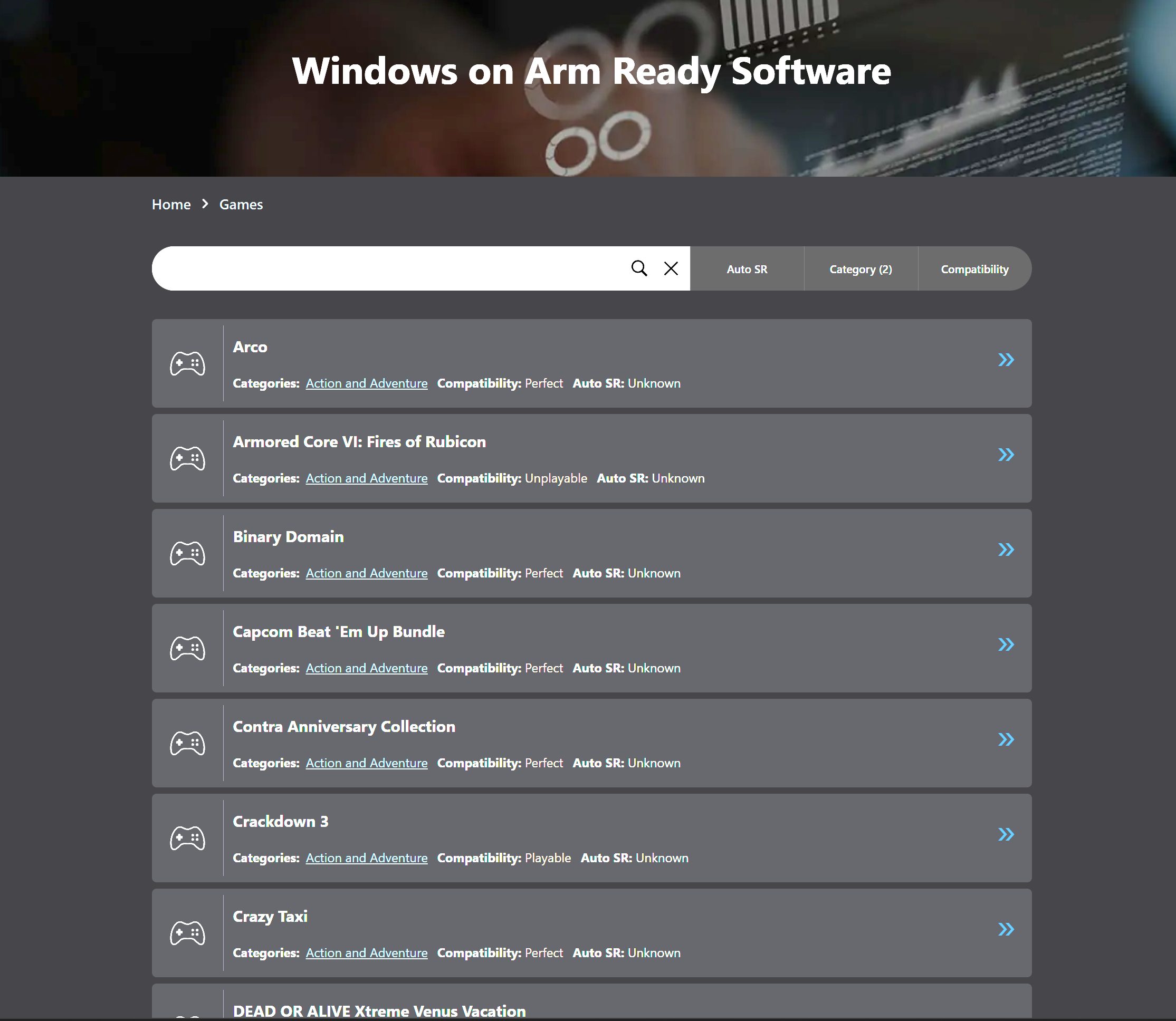
Task: Select the Contra Anniversary Collection title
Action: 344,727
